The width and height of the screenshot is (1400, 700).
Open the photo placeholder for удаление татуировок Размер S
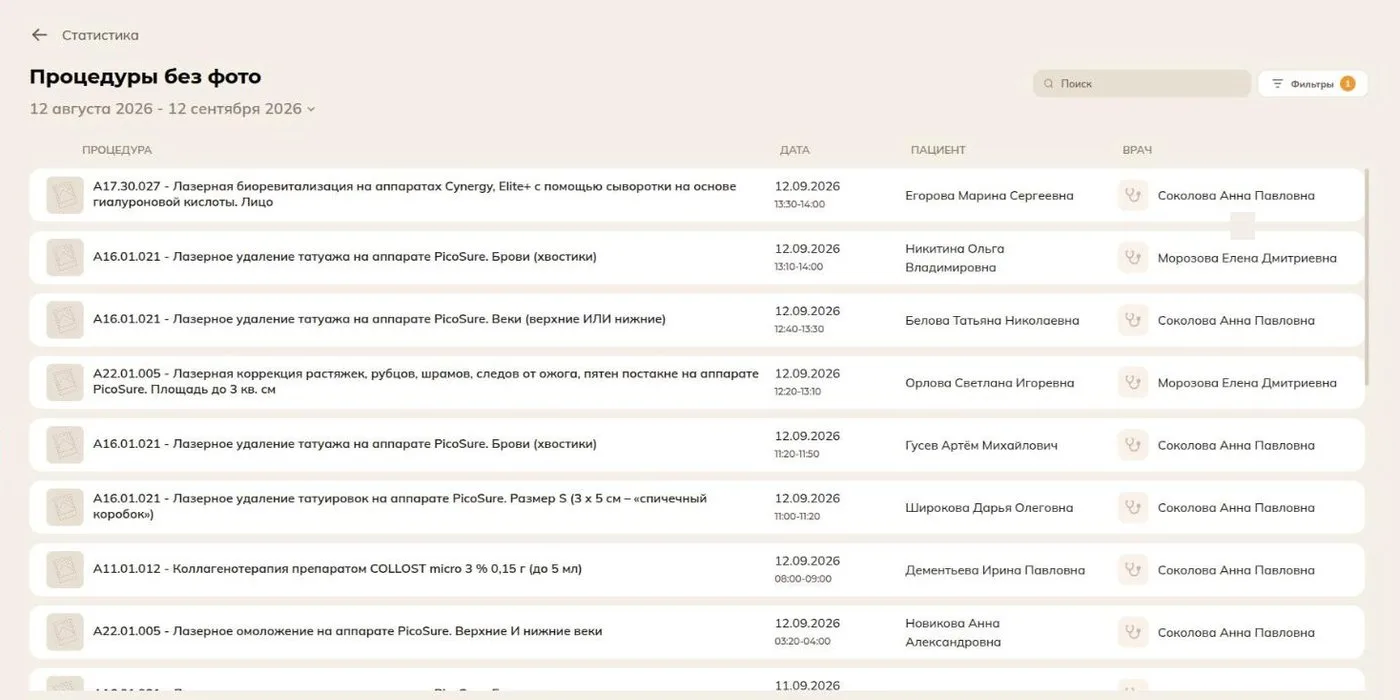[65, 507]
